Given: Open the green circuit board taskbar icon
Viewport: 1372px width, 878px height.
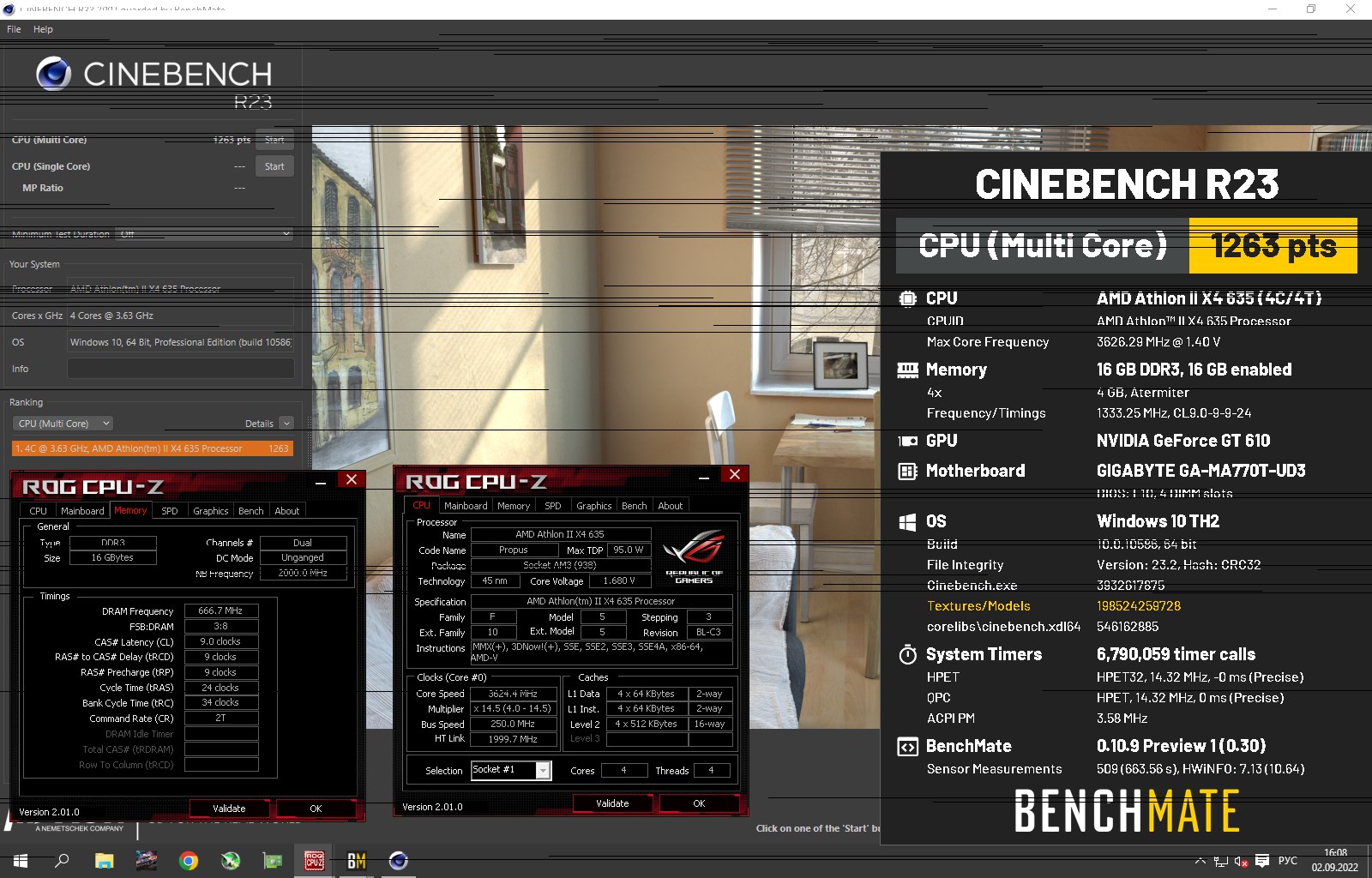Looking at the screenshot, I should coord(273,861).
